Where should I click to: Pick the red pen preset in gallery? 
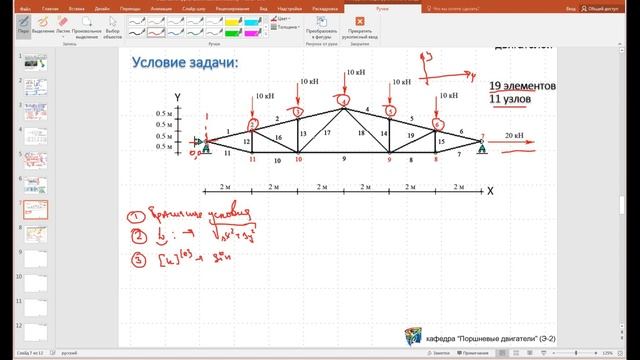tap(156, 32)
